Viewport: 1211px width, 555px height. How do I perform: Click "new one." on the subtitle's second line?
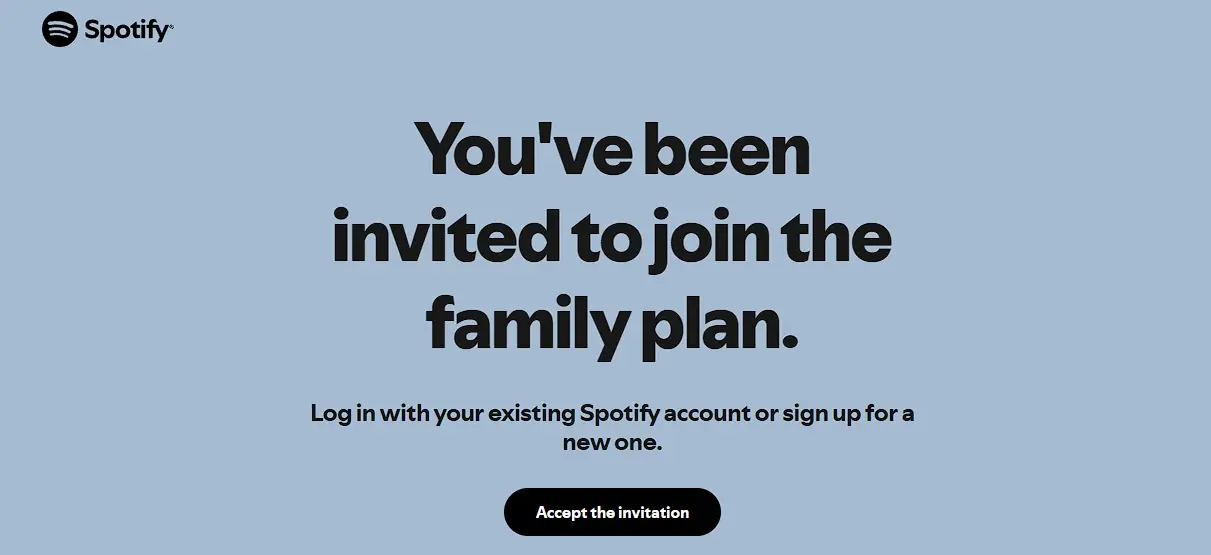coord(612,441)
